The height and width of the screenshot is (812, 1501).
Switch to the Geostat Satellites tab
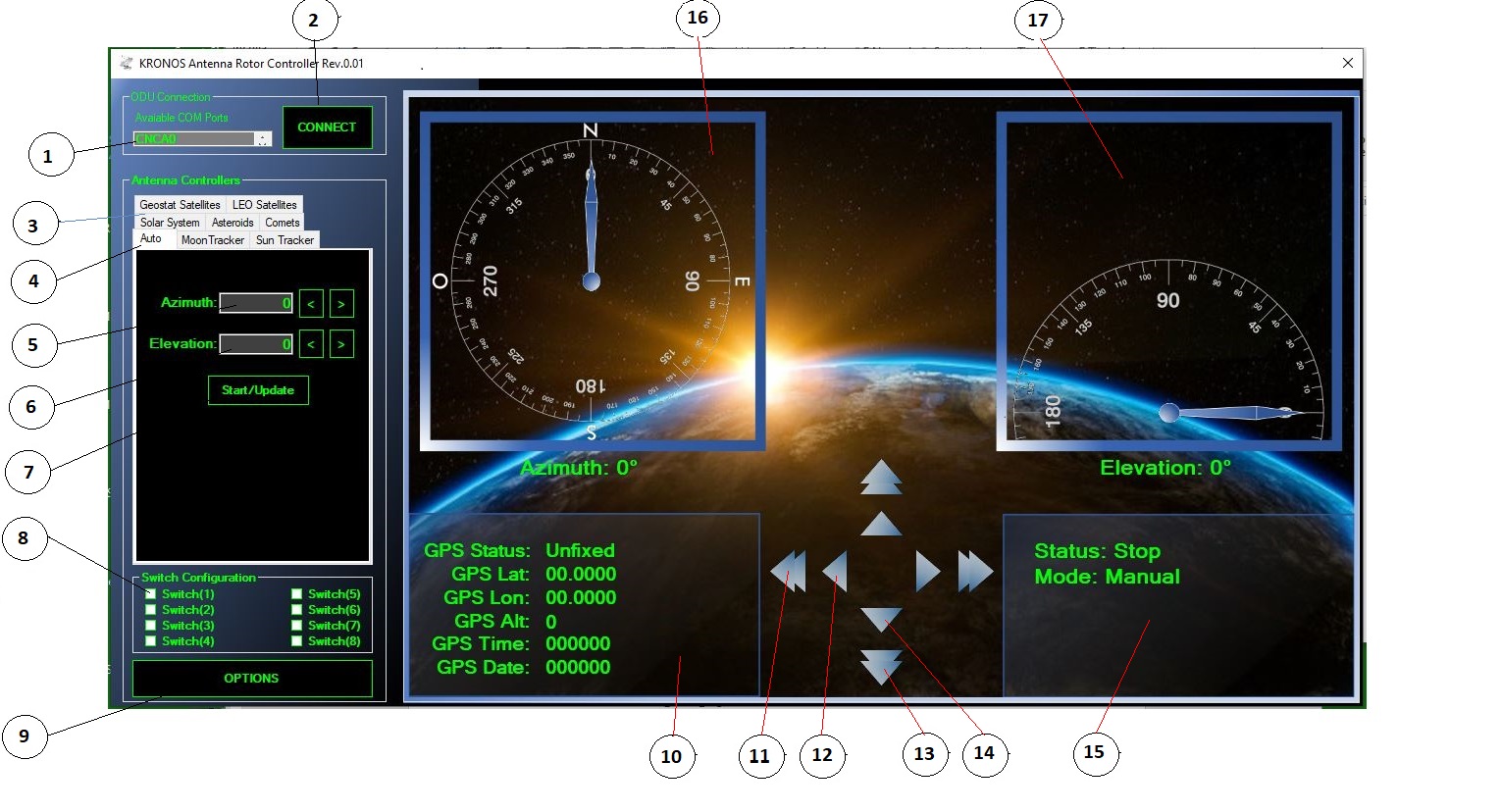(x=180, y=205)
